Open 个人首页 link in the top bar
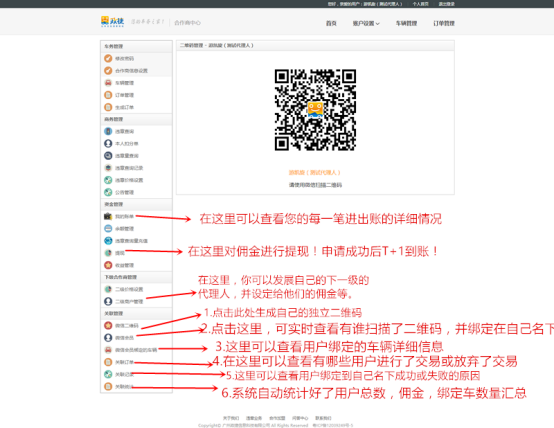The height and width of the screenshot is (428, 554). (x=420, y=4)
